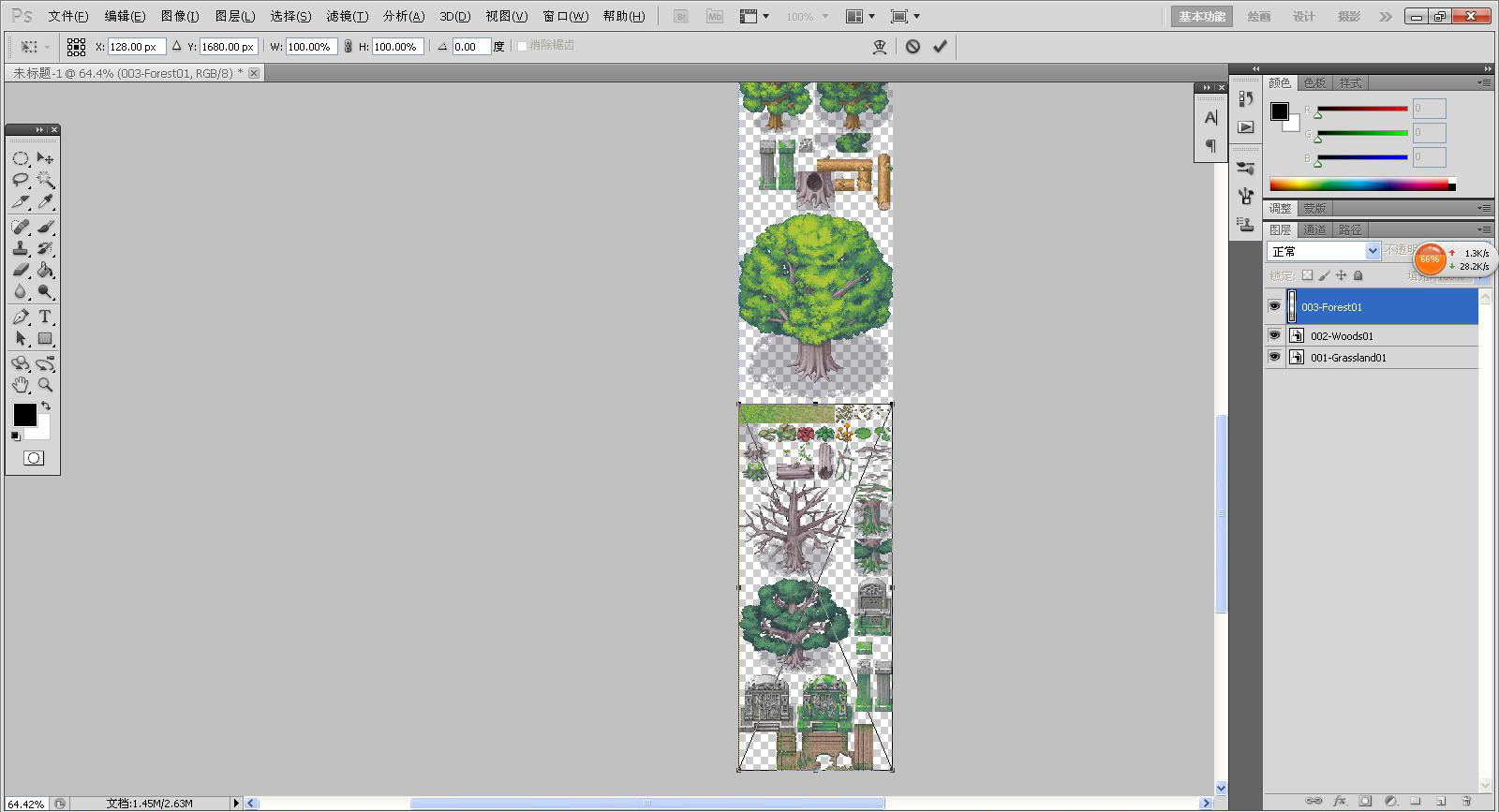Click the delete layer trash icon
1499x812 pixels.
pyautogui.click(x=1467, y=801)
